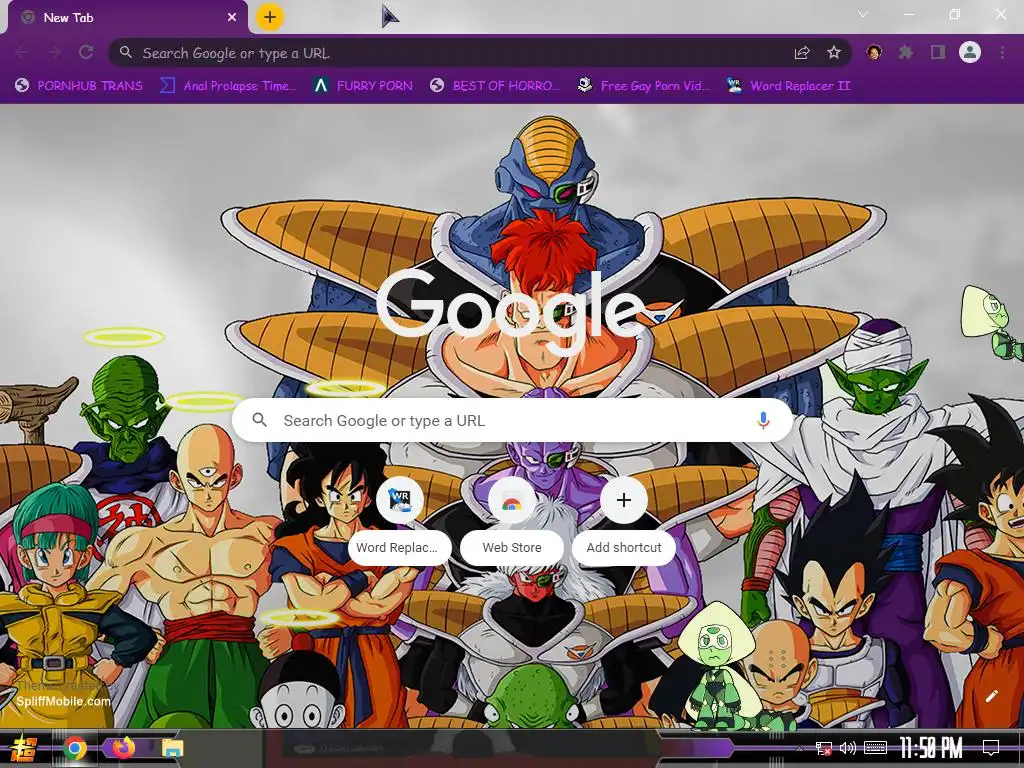Viewport: 1024px width, 768px height.
Task: Open the avatar extension icon beside the star
Action: 874,52
